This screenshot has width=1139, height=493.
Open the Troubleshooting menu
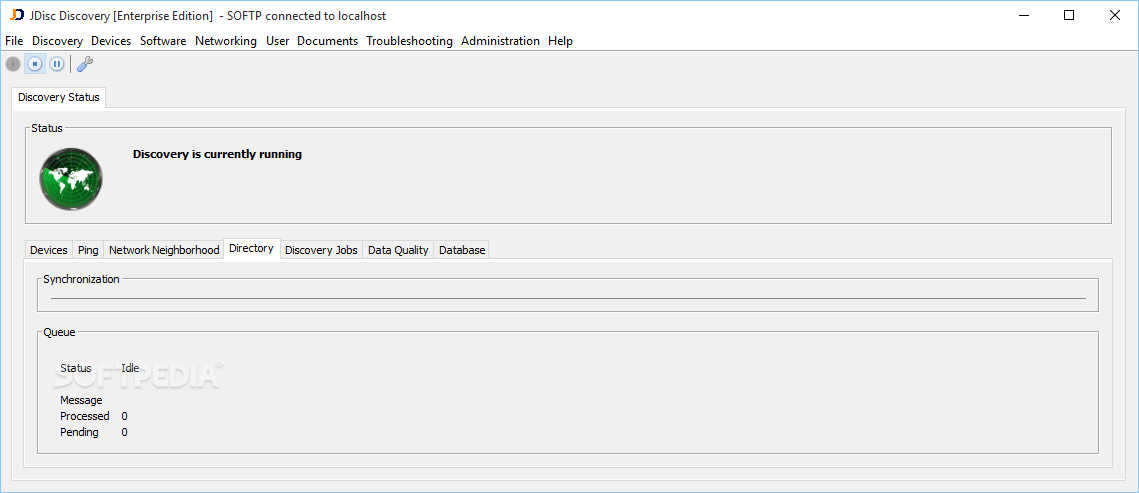click(410, 41)
